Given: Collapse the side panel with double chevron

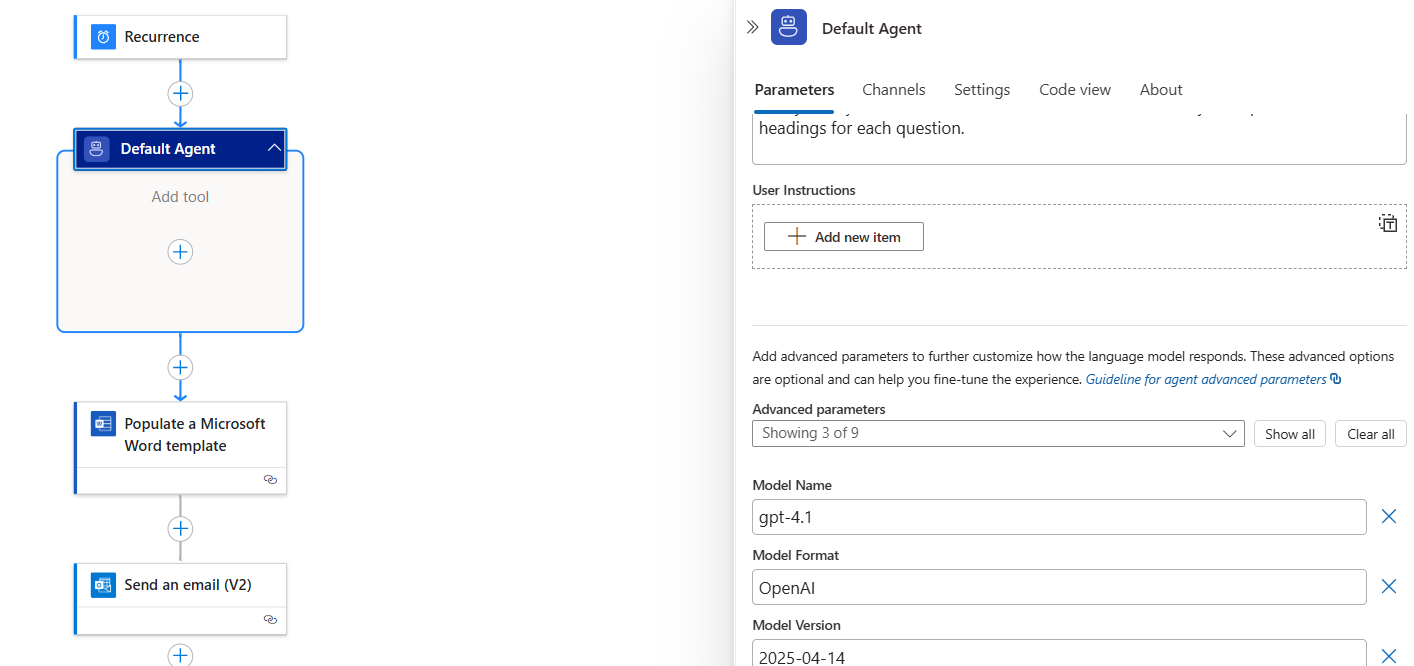Looking at the screenshot, I should (753, 28).
